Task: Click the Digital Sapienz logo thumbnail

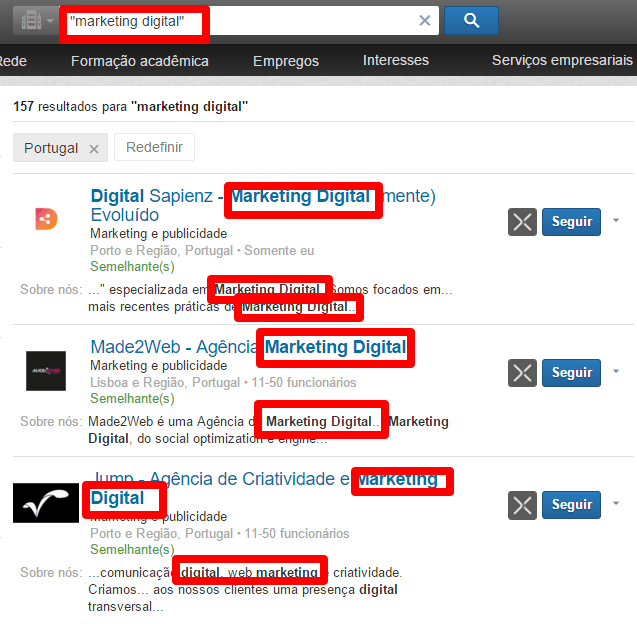Action: (x=46, y=219)
